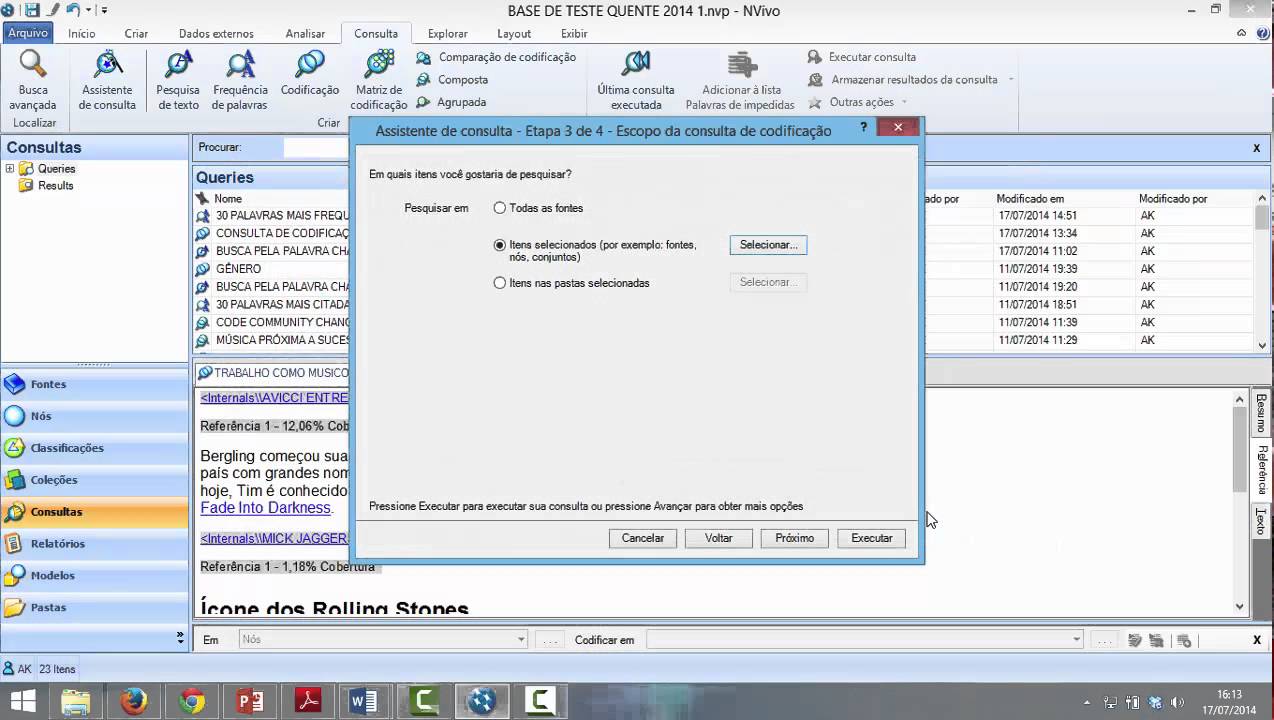Follow the Fade Into Darkness link
The height and width of the screenshot is (720, 1274).
[x=265, y=508]
